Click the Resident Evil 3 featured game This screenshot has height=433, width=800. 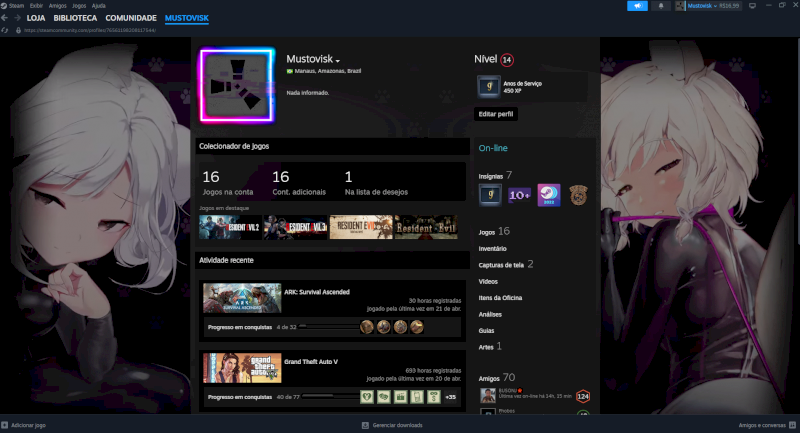tap(295, 227)
